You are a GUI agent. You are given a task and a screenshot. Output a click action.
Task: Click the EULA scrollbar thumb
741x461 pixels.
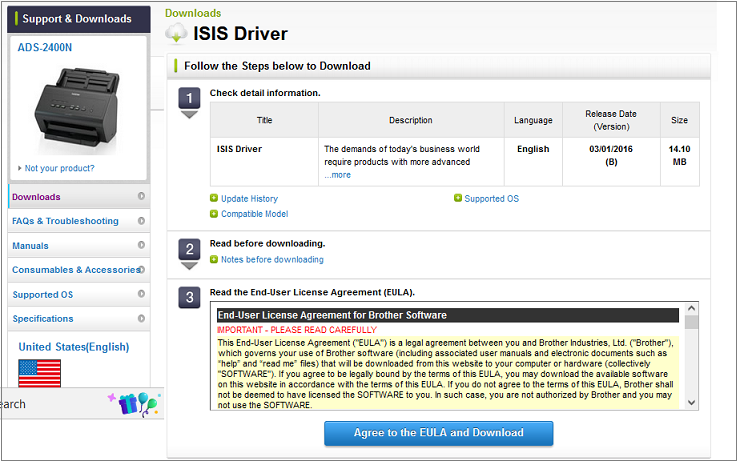pyautogui.click(x=691, y=322)
